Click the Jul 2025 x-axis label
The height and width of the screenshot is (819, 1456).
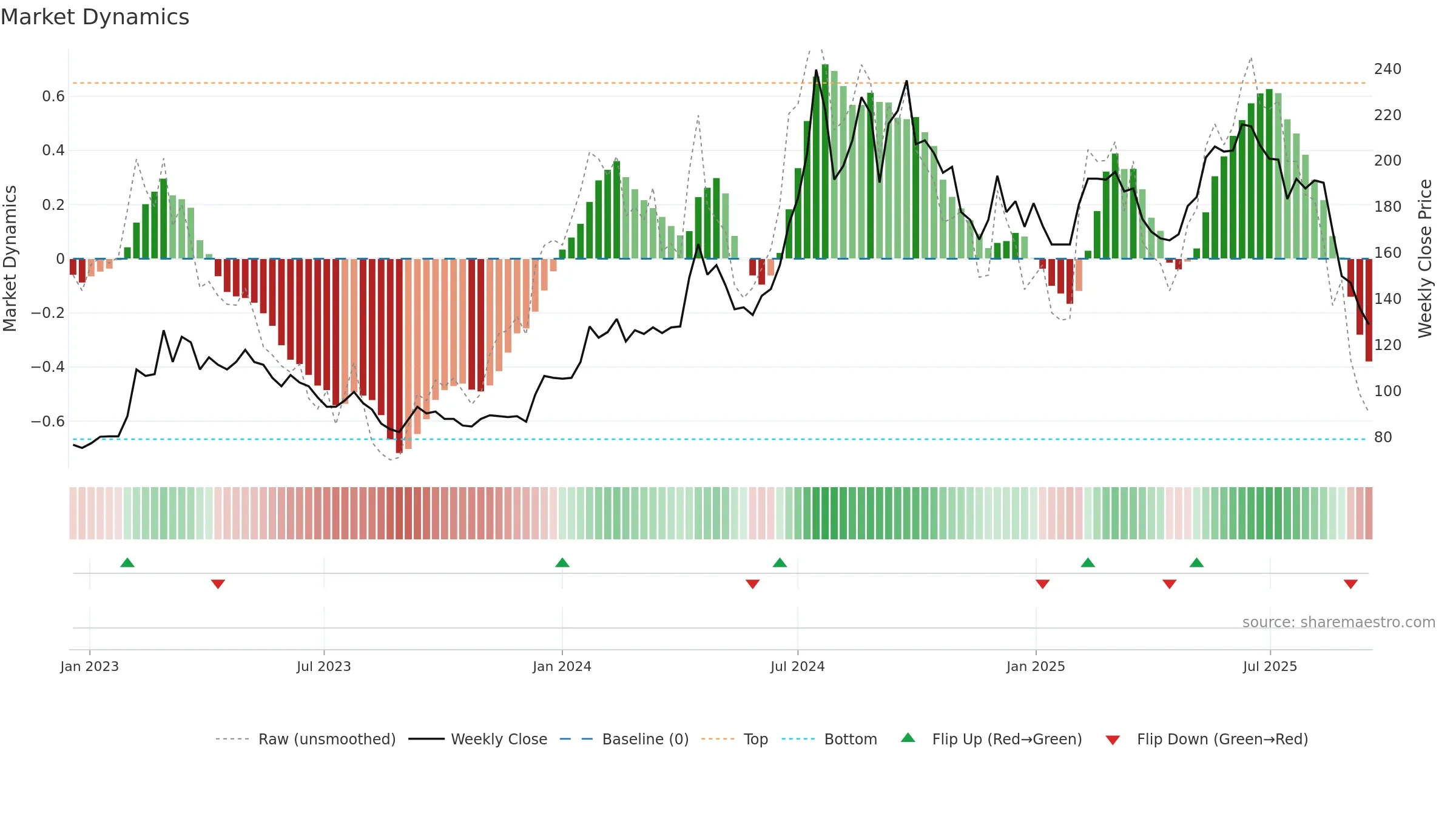coord(1270,666)
